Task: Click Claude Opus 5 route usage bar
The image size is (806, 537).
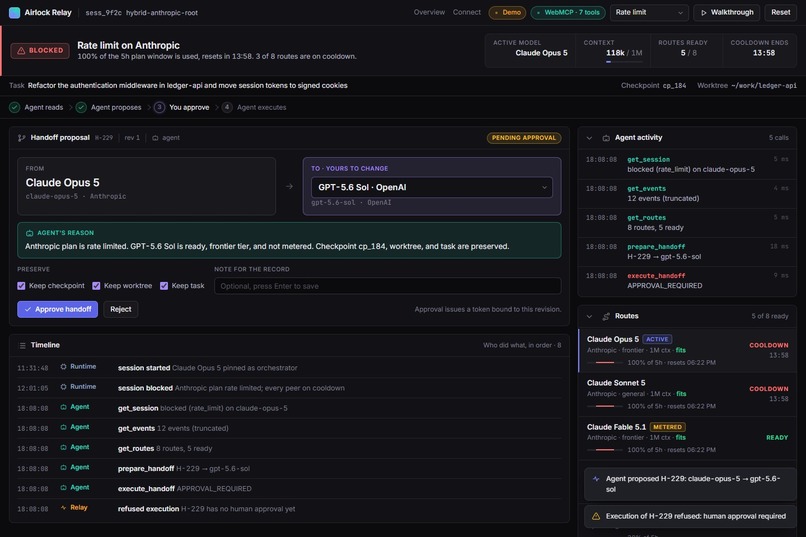Action: (x=604, y=362)
